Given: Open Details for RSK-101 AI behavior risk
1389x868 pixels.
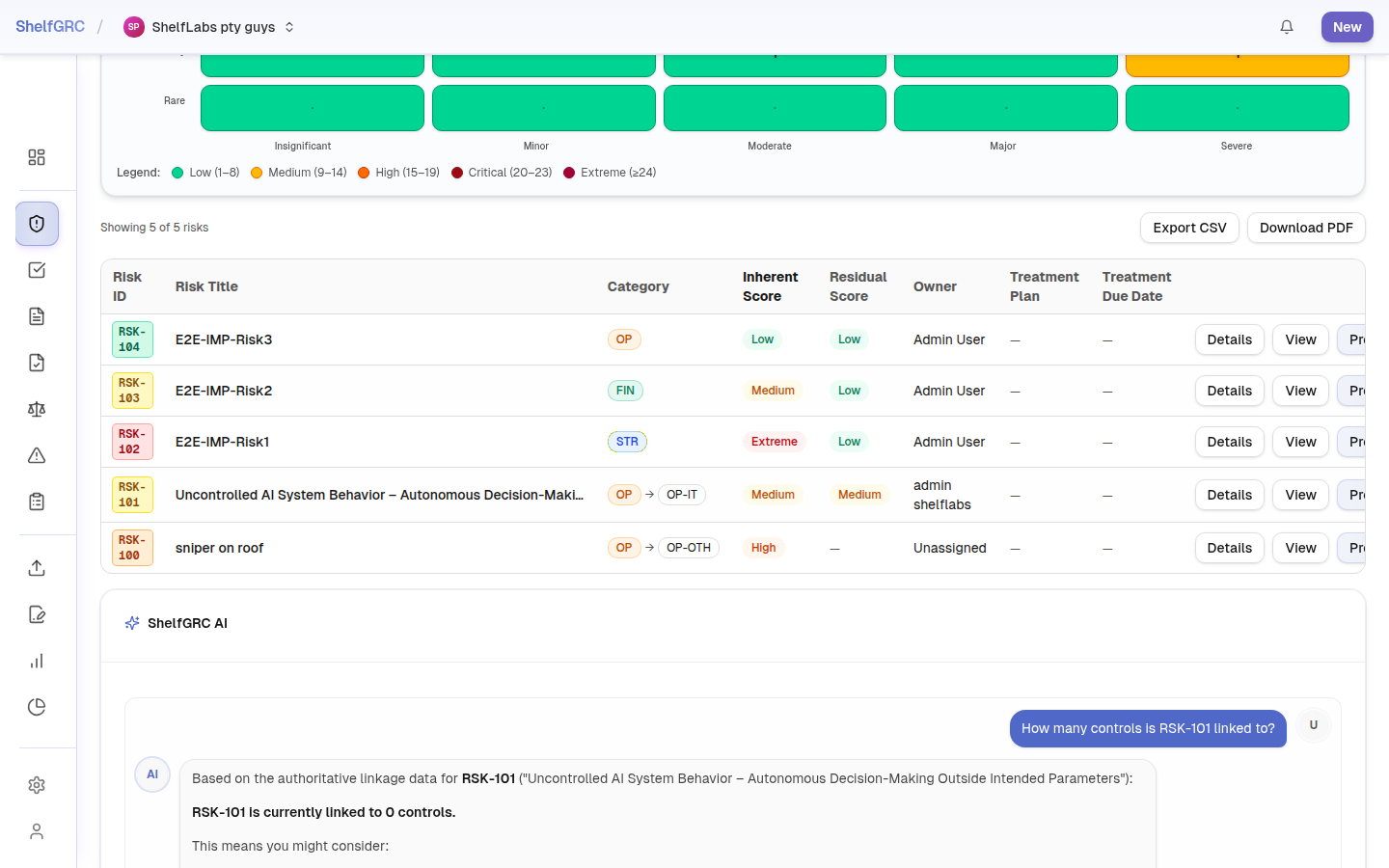Looking at the screenshot, I should click(x=1230, y=495).
